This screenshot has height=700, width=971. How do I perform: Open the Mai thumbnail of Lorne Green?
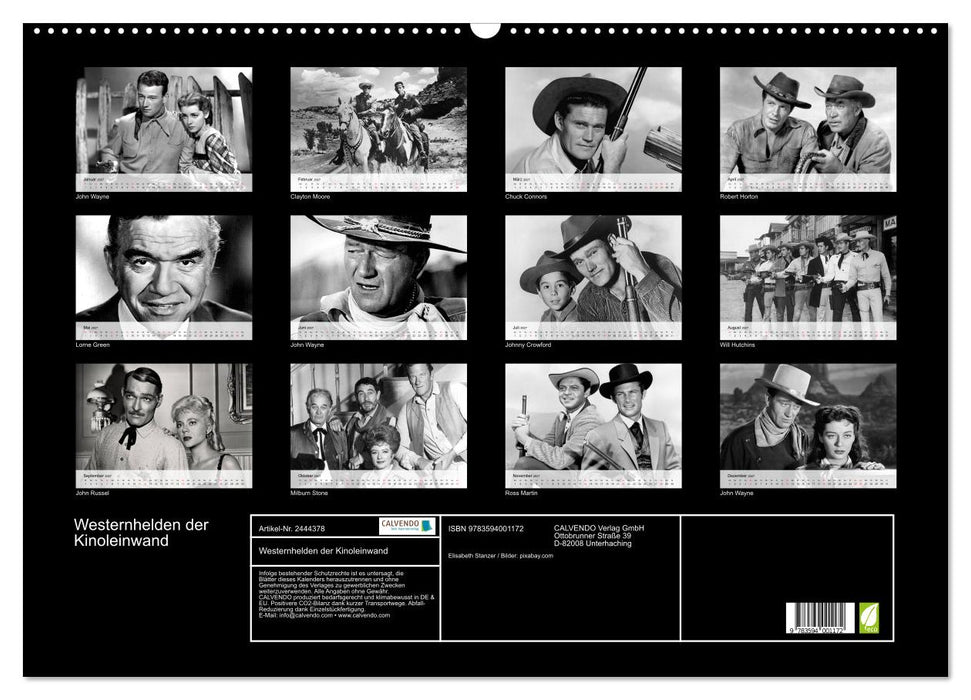point(164,278)
